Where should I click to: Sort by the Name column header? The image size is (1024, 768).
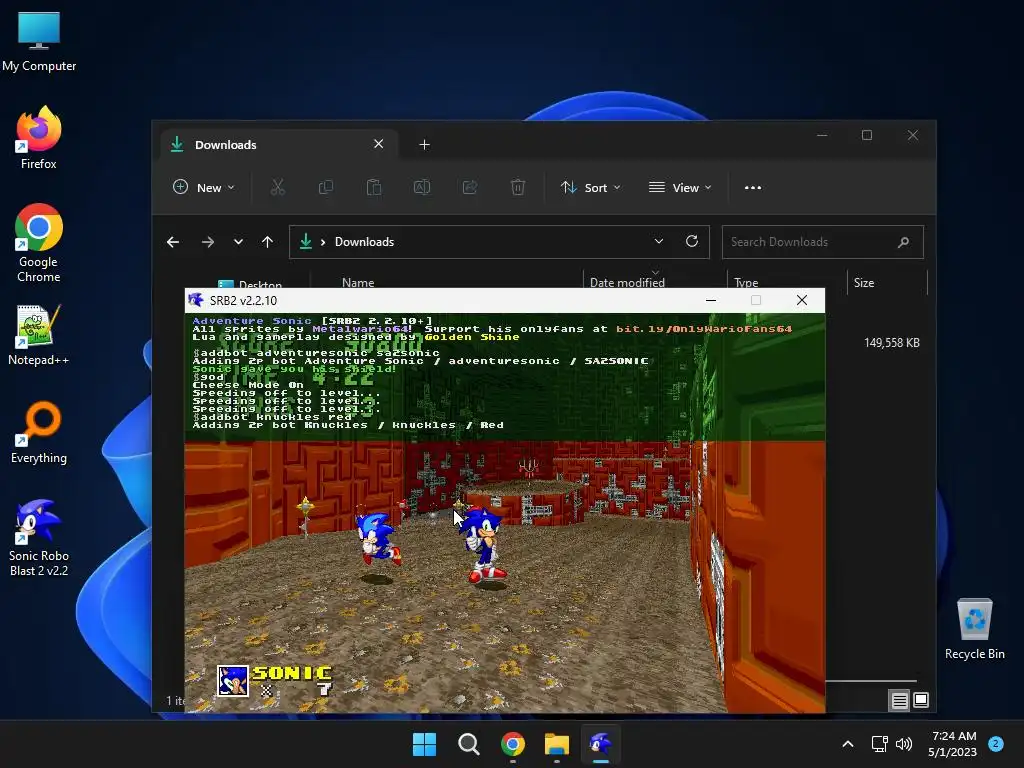tap(358, 283)
